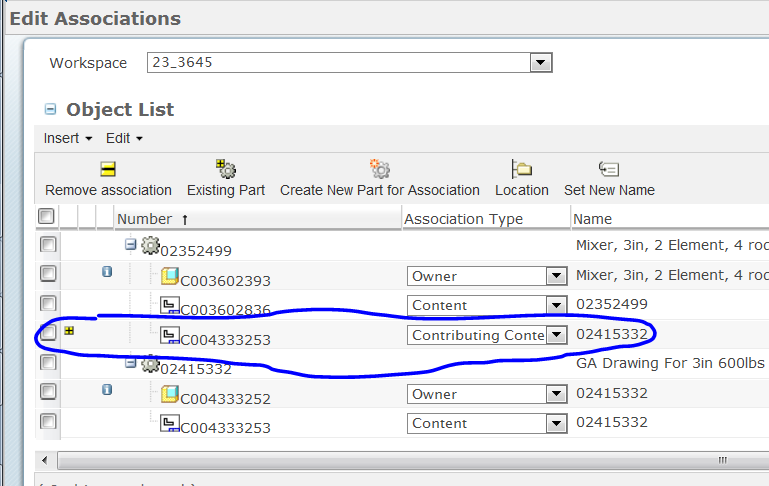Open the Owner dropdown for C004333252
The image size is (769, 486).
[557, 394]
